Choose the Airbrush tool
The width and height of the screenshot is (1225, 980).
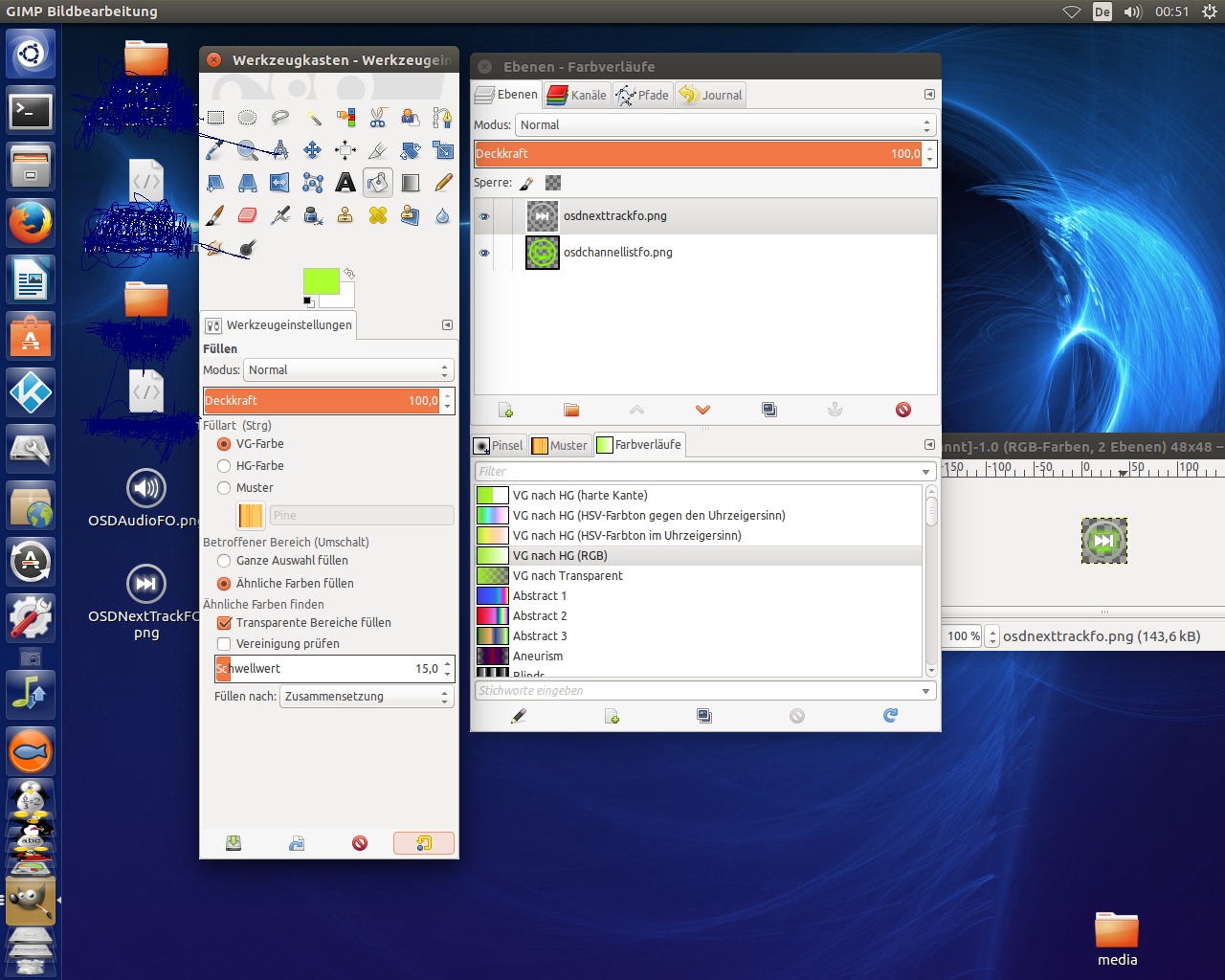tap(280, 215)
